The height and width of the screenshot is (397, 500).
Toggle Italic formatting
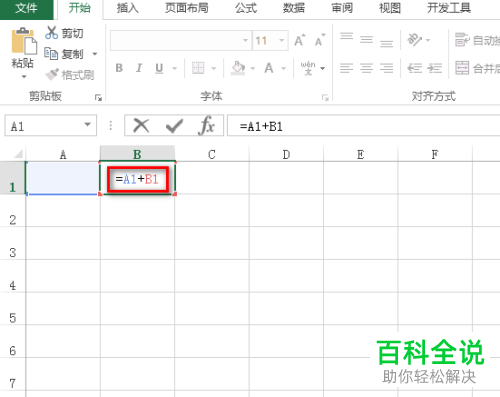tap(139, 68)
